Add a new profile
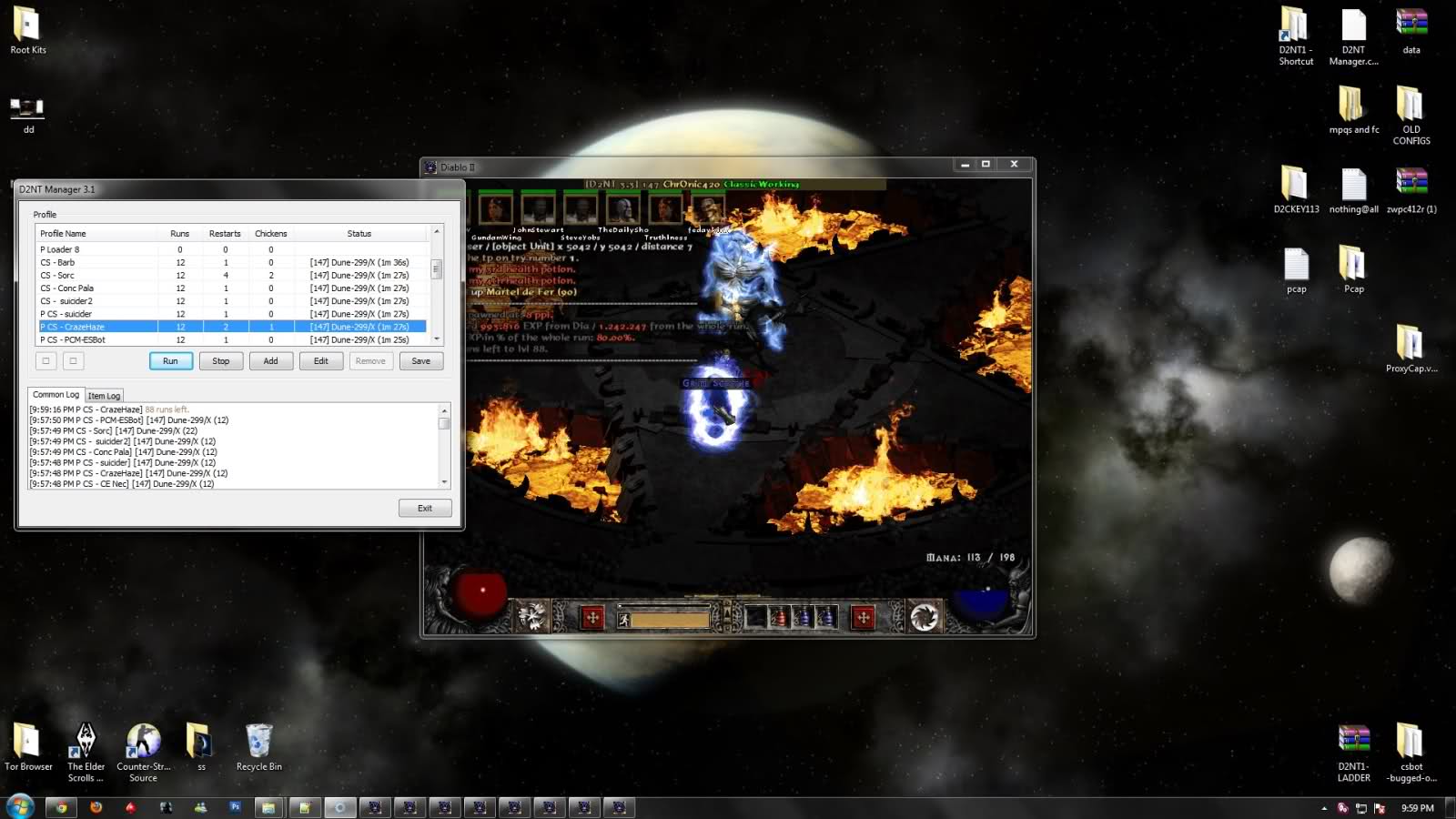 (x=271, y=361)
